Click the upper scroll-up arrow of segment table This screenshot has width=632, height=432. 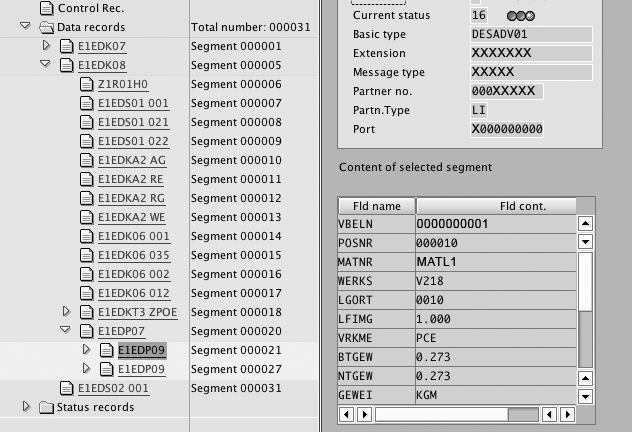point(585,223)
